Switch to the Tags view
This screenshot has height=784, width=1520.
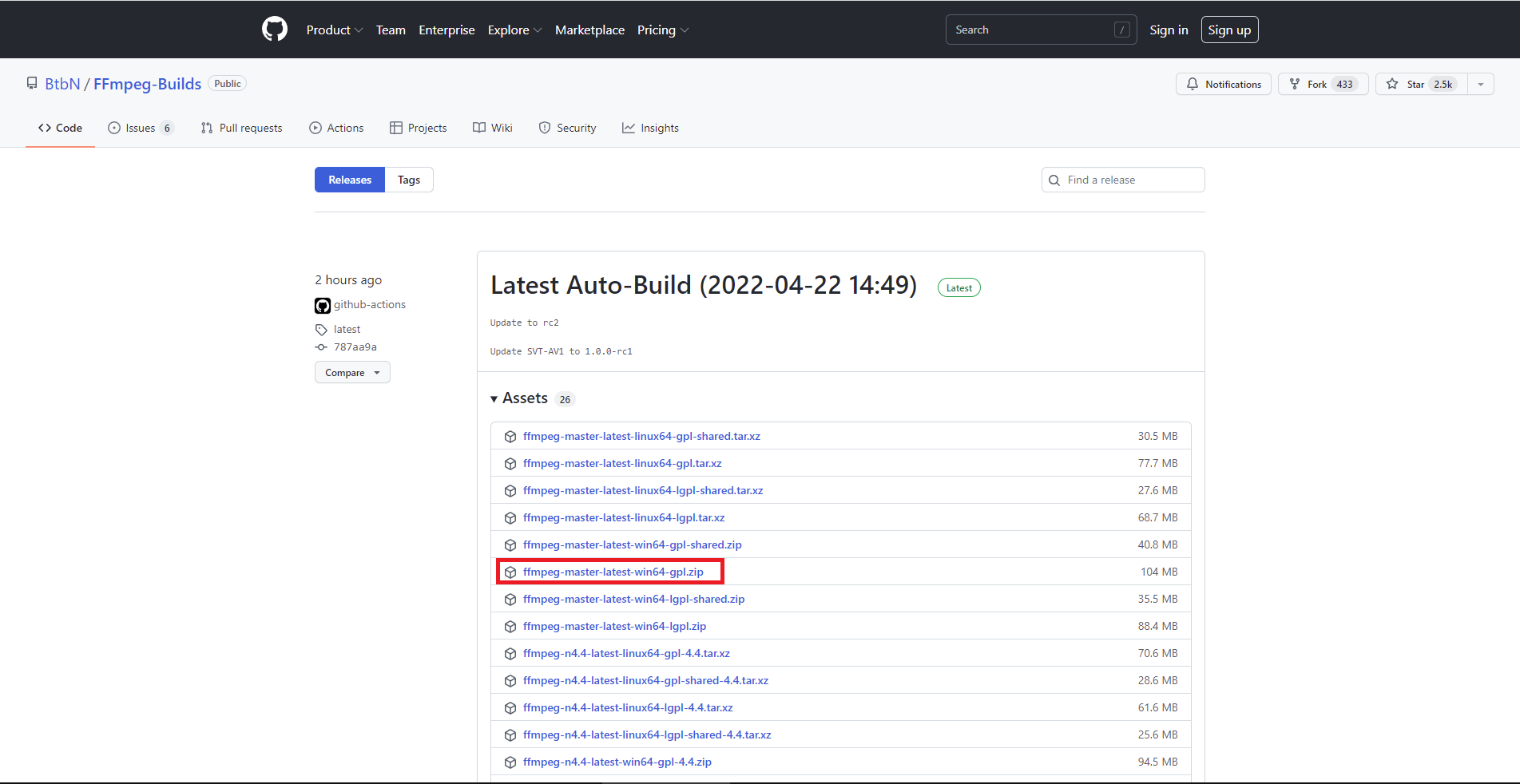(x=409, y=180)
